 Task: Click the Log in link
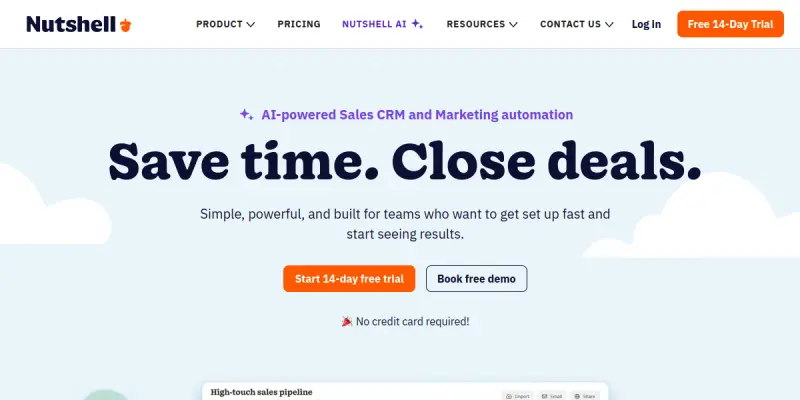pos(646,24)
